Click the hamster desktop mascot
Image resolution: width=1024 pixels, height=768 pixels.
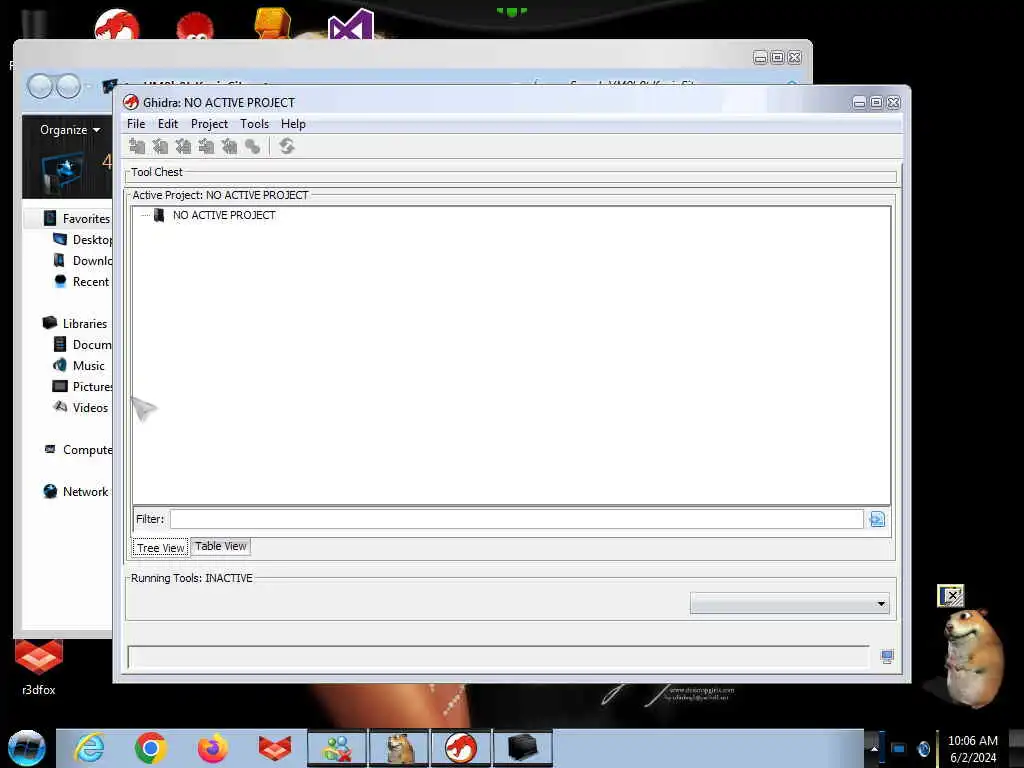(x=972, y=658)
